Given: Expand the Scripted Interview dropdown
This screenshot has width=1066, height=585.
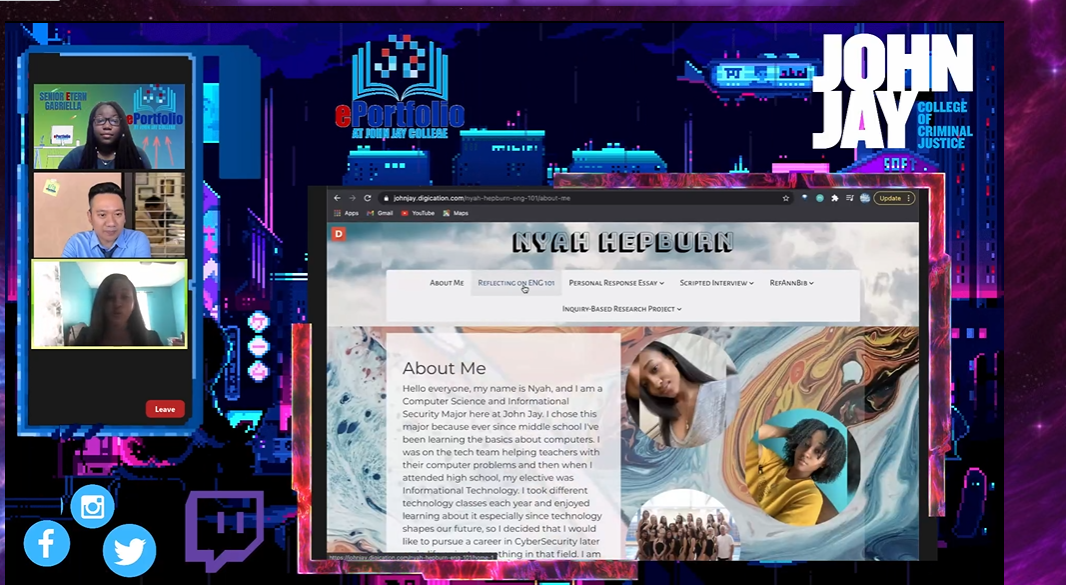Looking at the screenshot, I should 717,283.
